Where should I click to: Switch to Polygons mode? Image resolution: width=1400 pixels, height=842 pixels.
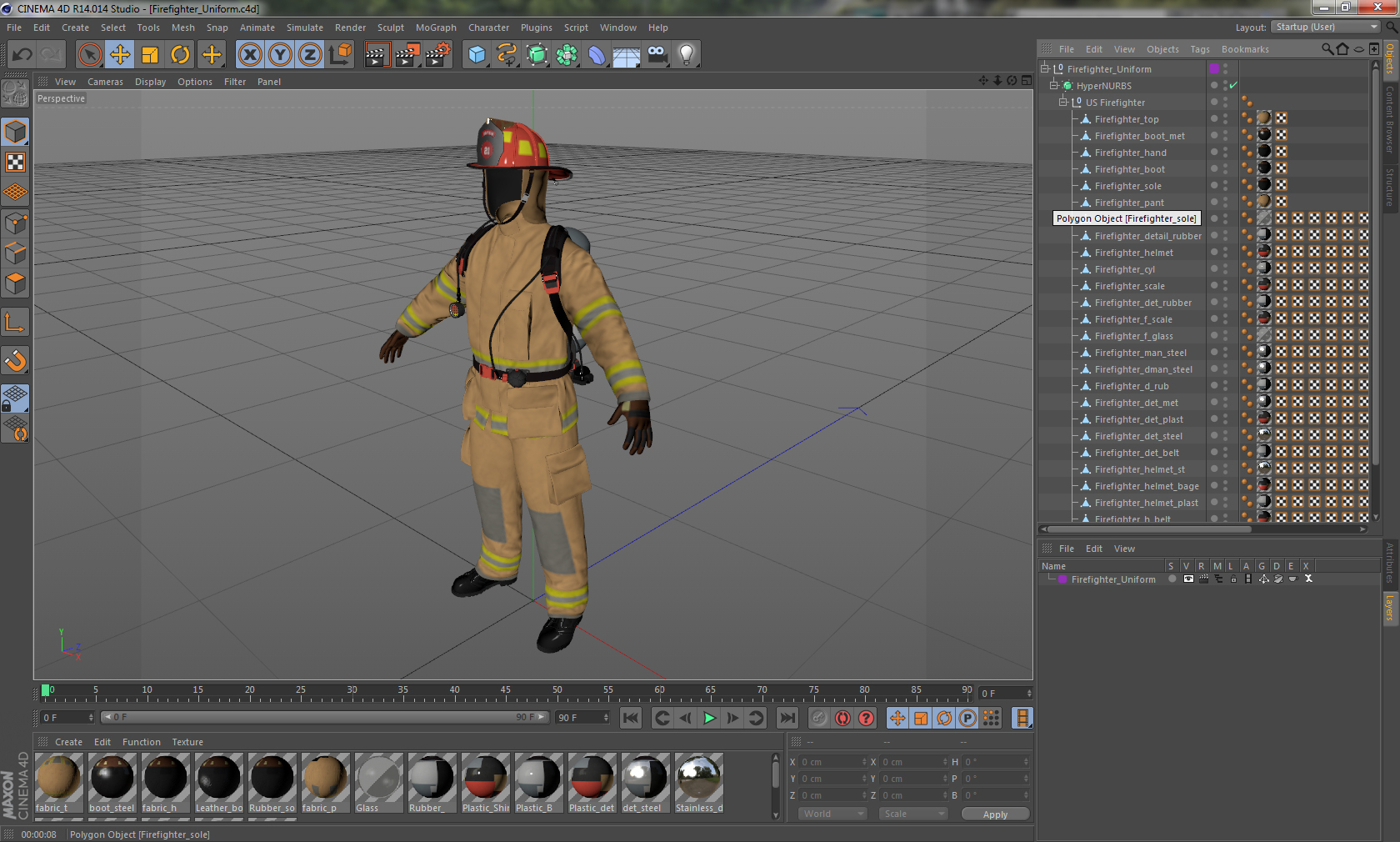click(x=16, y=283)
